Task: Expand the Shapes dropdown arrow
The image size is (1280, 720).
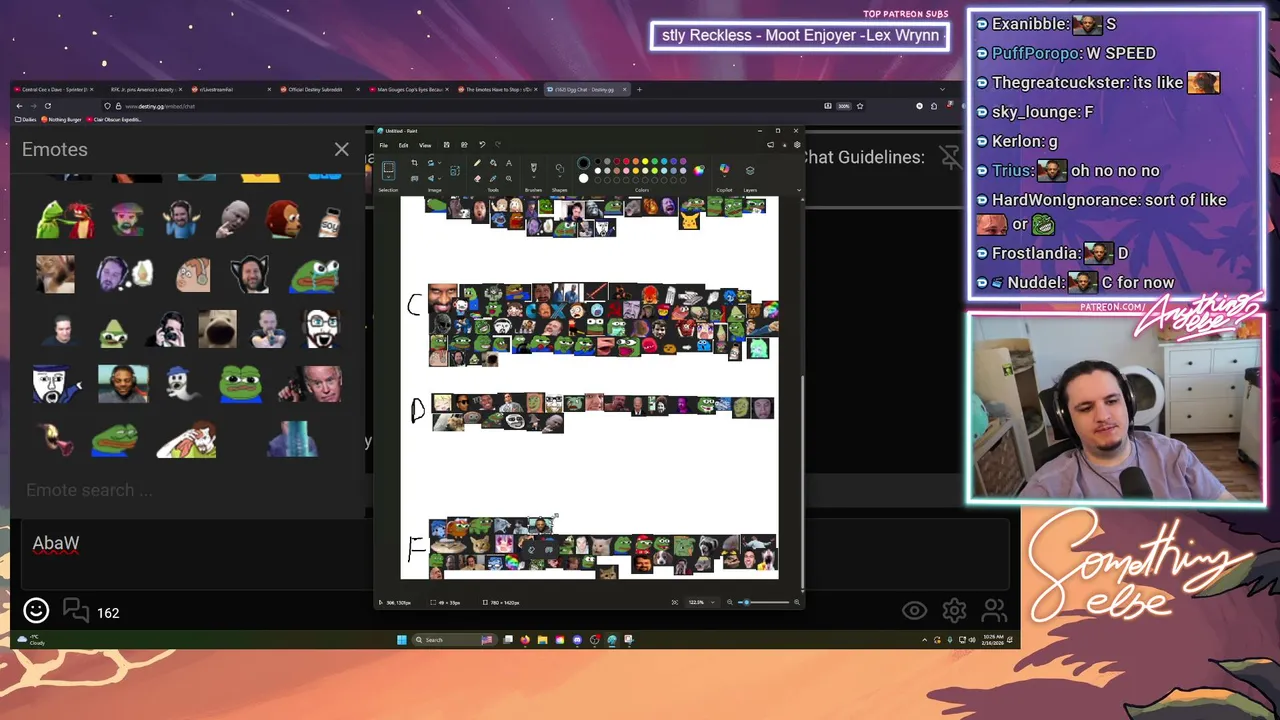Action: (559, 177)
